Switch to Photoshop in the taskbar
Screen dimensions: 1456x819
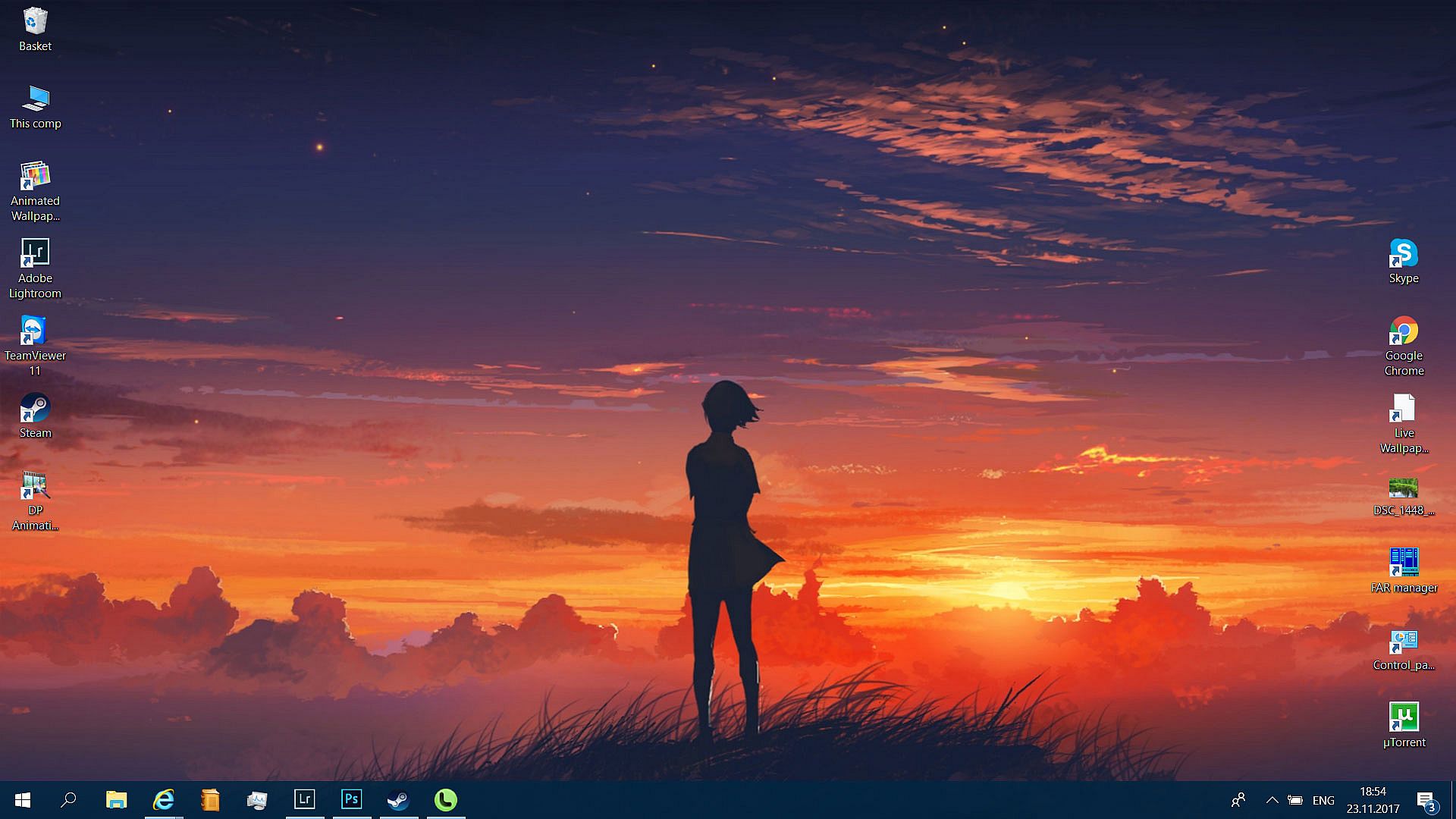pyautogui.click(x=351, y=799)
